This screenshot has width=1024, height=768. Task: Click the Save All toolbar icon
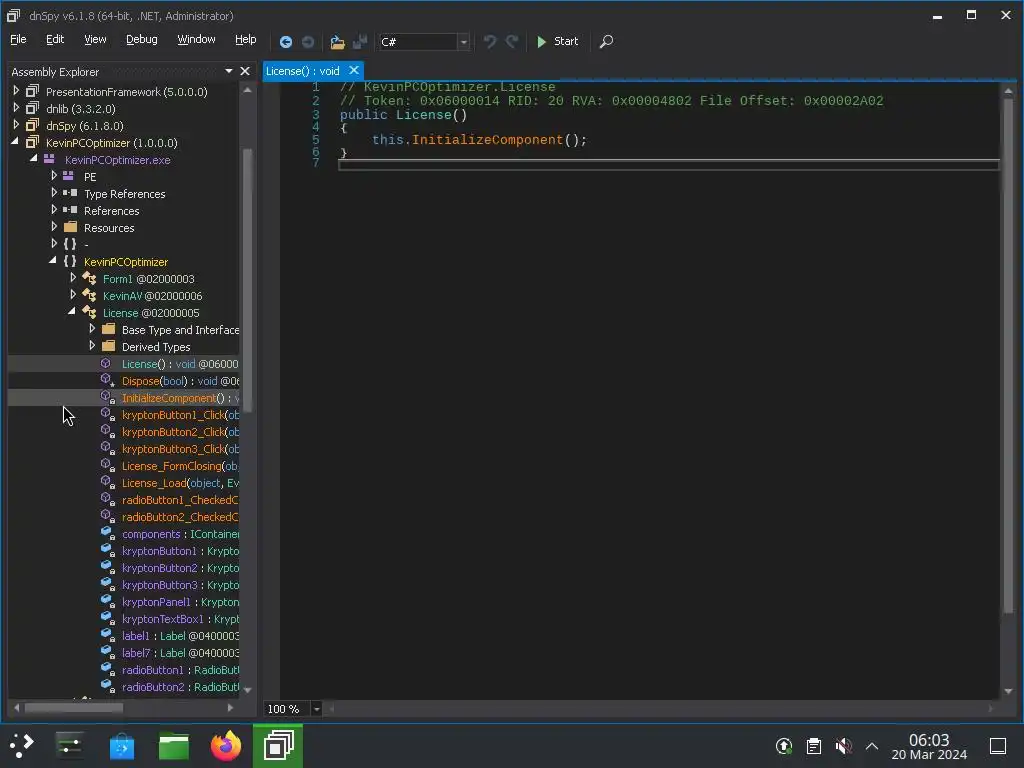click(360, 42)
